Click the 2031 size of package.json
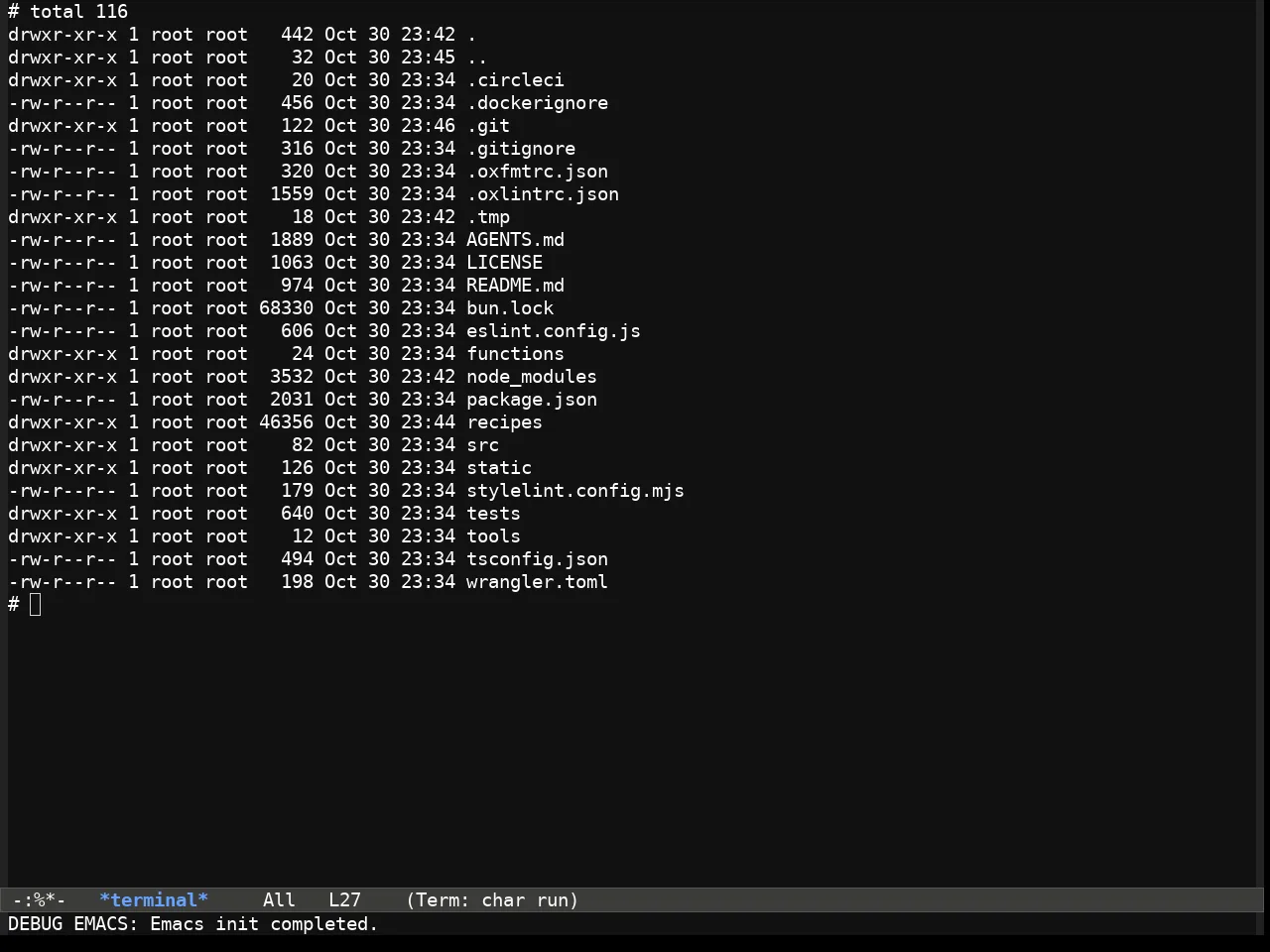 coord(292,400)
